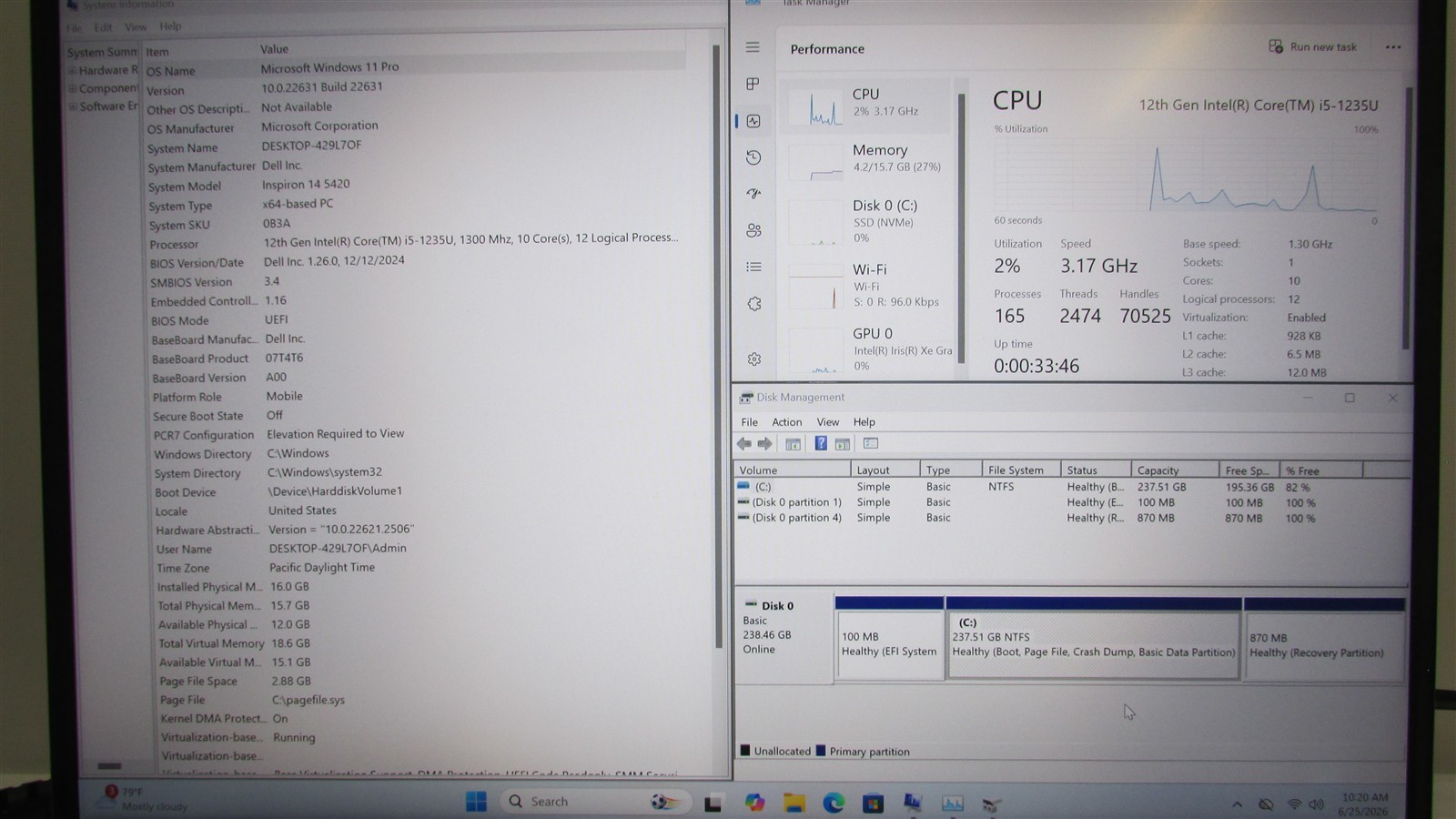Select Processor row in System Information
Screen dimensions: 1456x819
pyautogui.click(x=415, y=241)
